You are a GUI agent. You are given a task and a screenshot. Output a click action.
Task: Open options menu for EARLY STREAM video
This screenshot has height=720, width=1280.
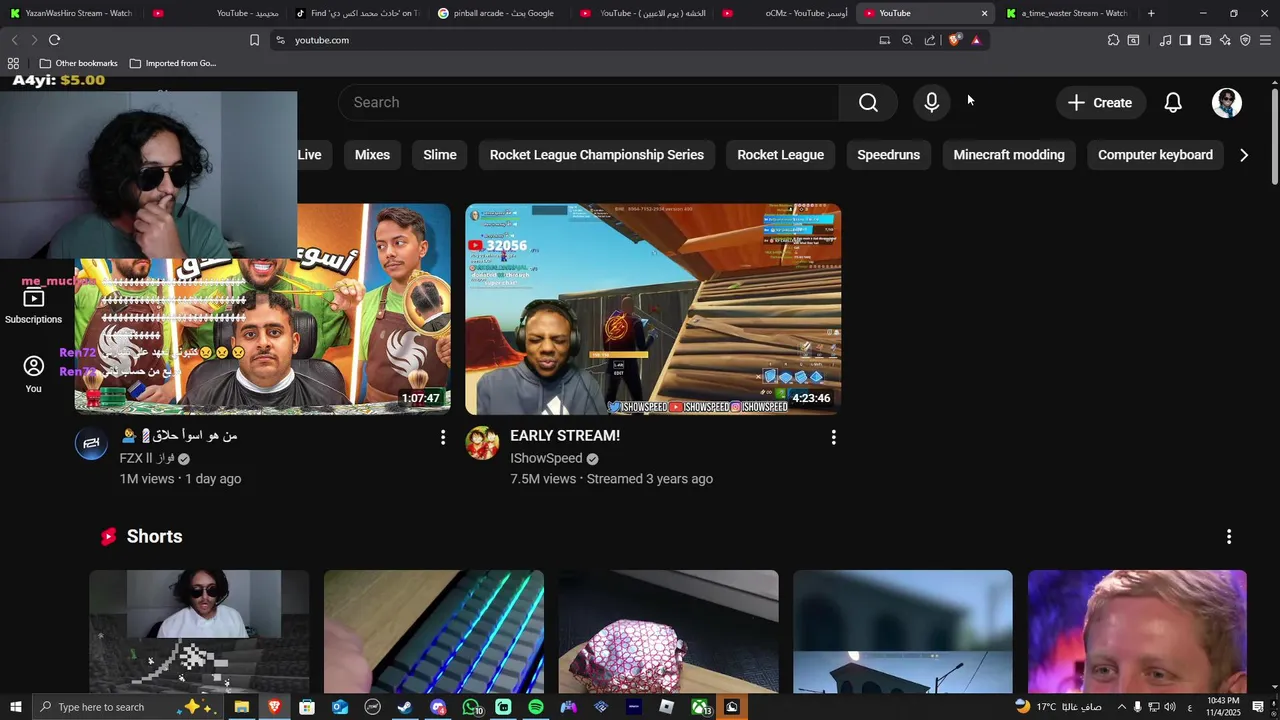pos(833,437)
